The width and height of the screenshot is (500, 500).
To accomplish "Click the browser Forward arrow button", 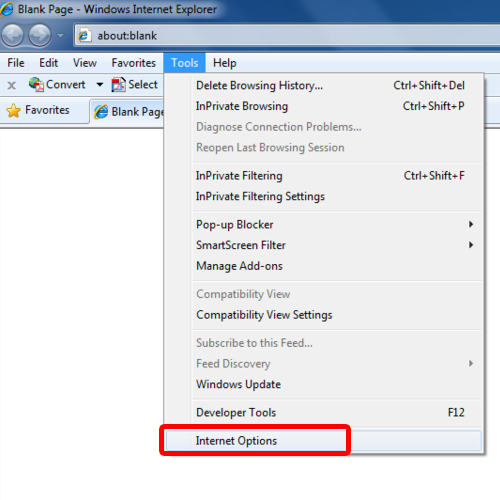I will 39,35.
